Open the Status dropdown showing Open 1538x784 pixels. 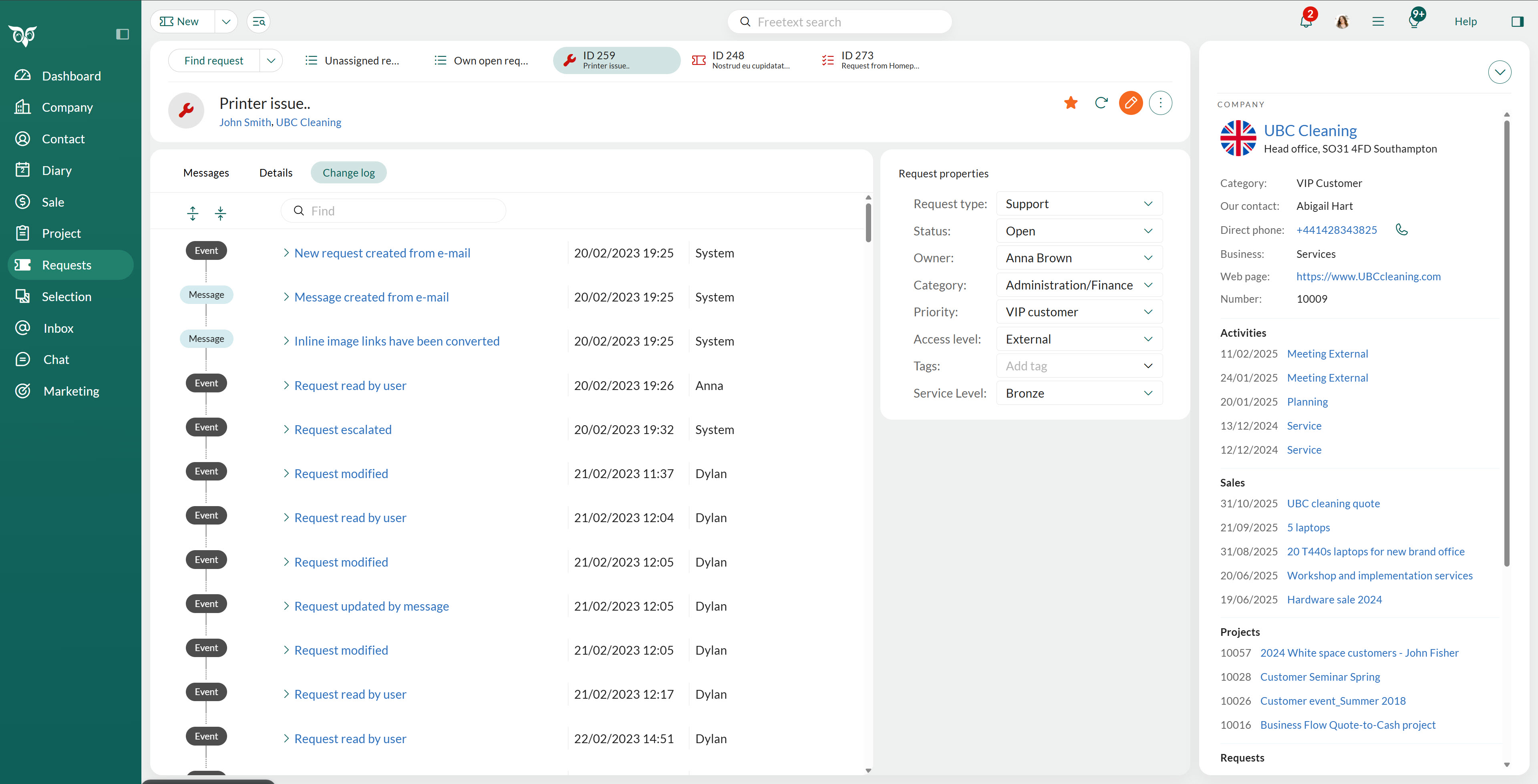pyautogui.click(x=1079, y=231)
